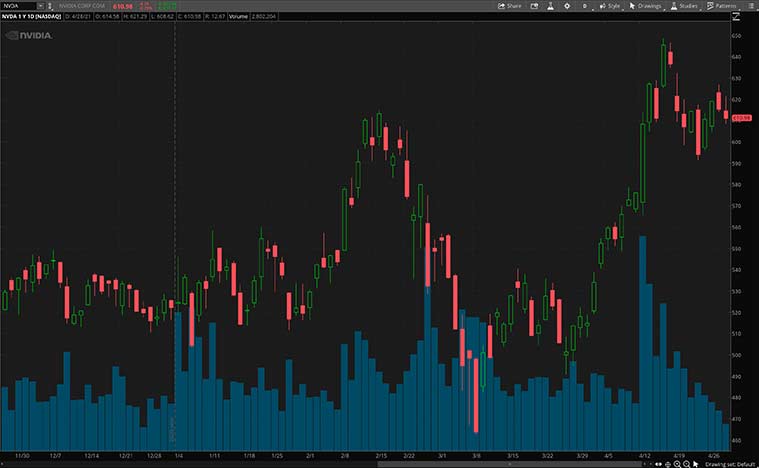This screenshot has height=468, width=759.
Task: Click the D: 4/28/21 date value
Action: pos(77,16)
